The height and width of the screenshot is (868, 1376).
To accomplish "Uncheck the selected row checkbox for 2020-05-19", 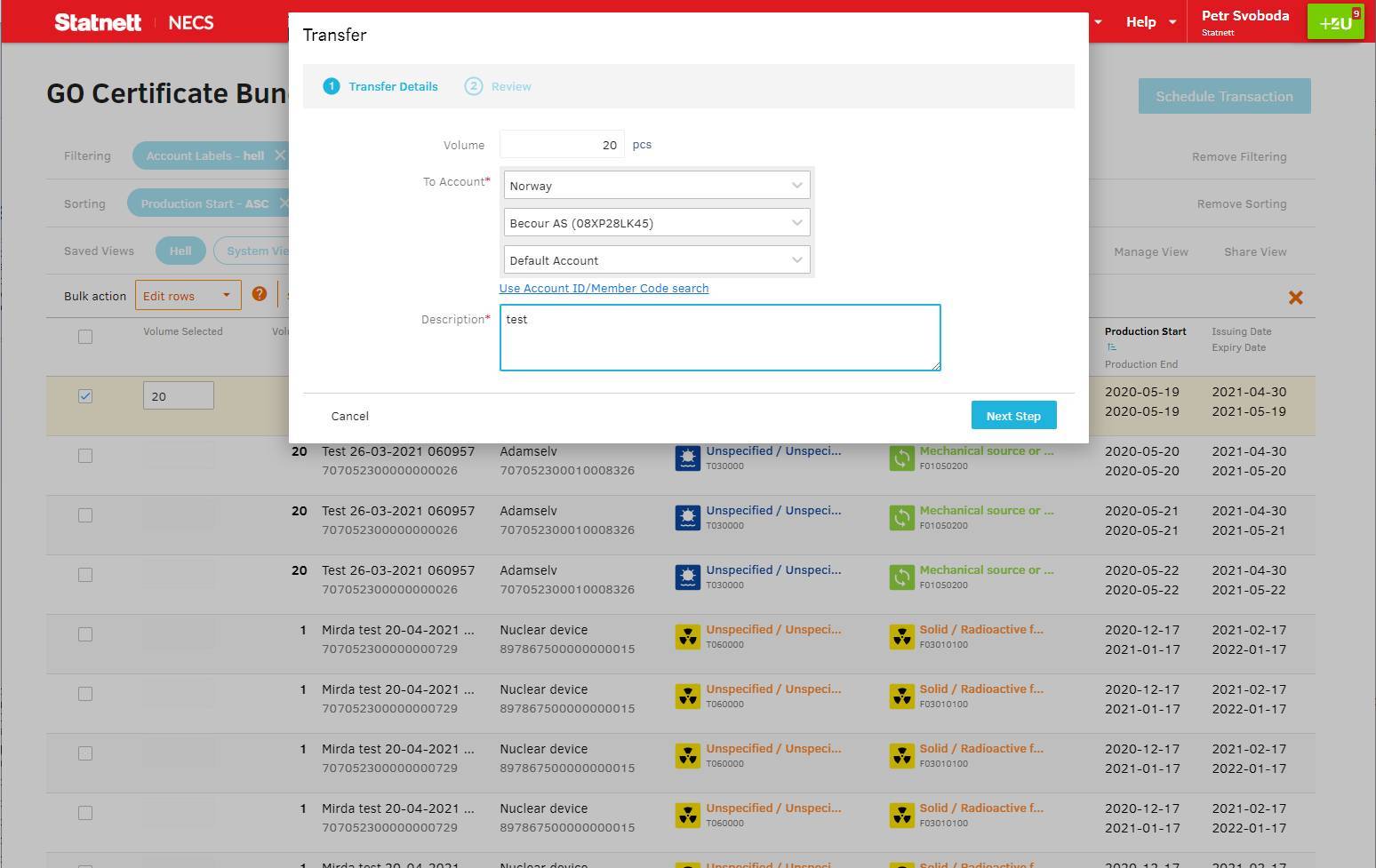I will tap(85, 396).
